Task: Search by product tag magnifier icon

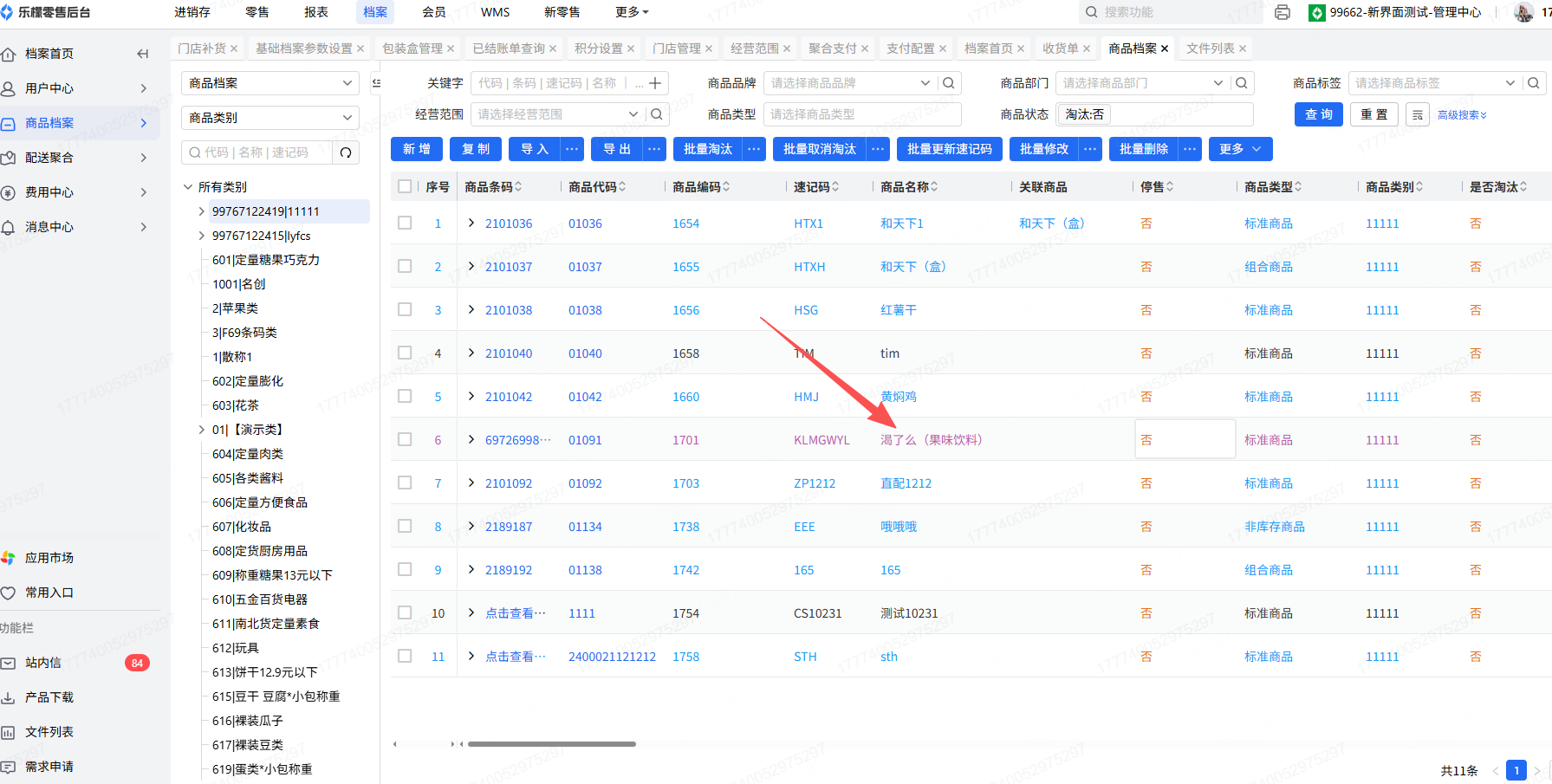Action: tap(1534, 83)
